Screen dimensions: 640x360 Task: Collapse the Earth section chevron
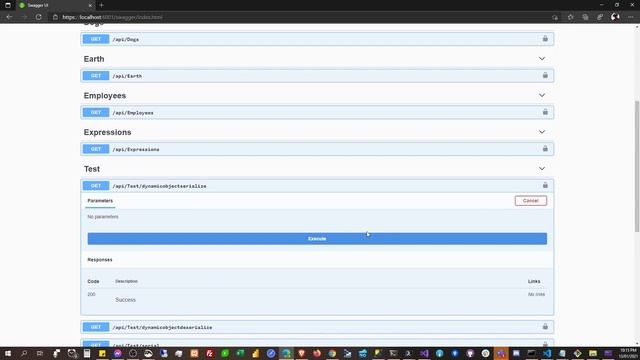(542, 59)
